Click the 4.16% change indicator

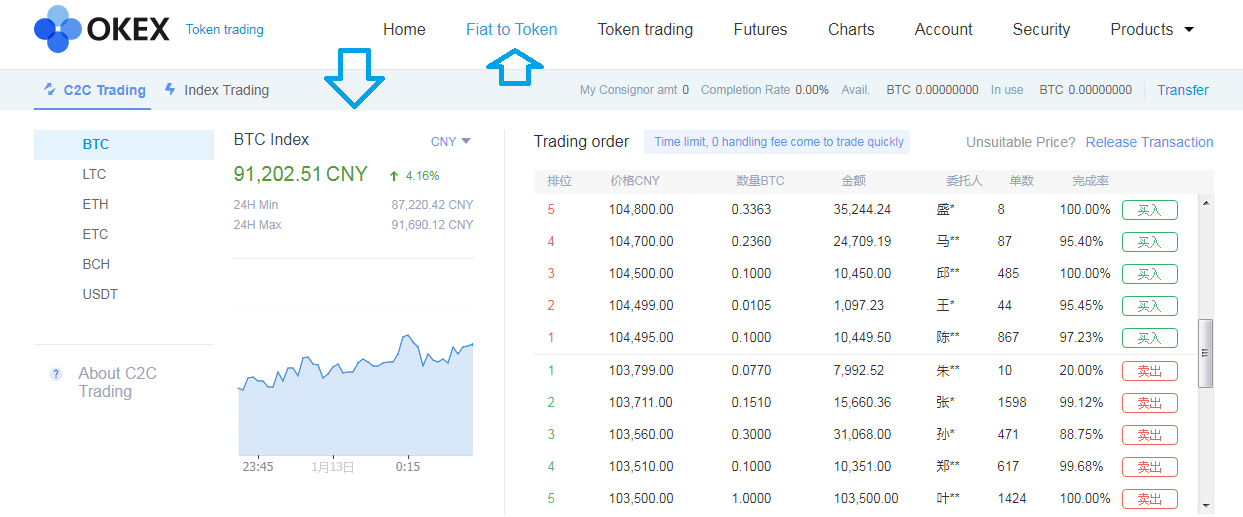415,176
